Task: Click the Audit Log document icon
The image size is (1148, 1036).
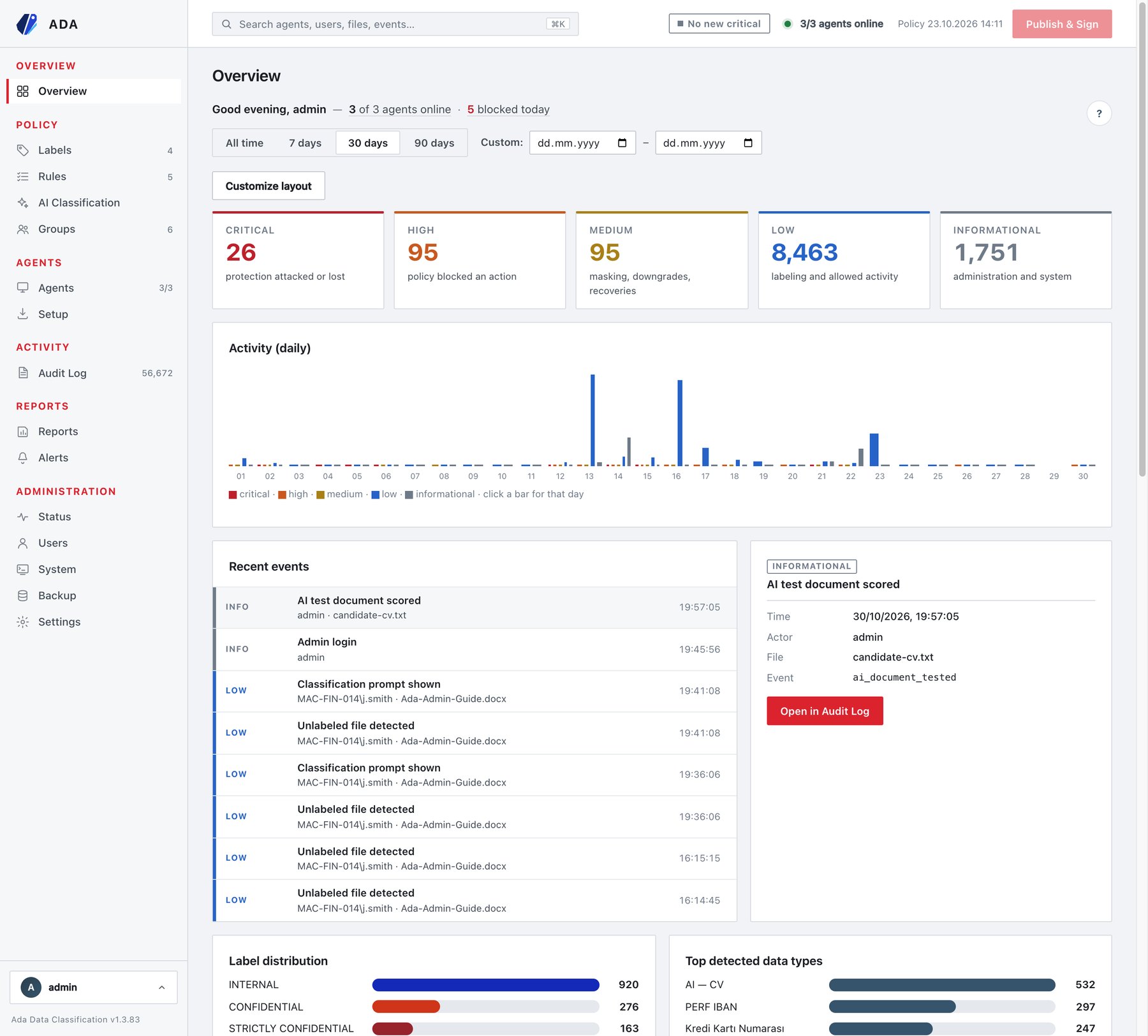Action: (x=23, y=373)
